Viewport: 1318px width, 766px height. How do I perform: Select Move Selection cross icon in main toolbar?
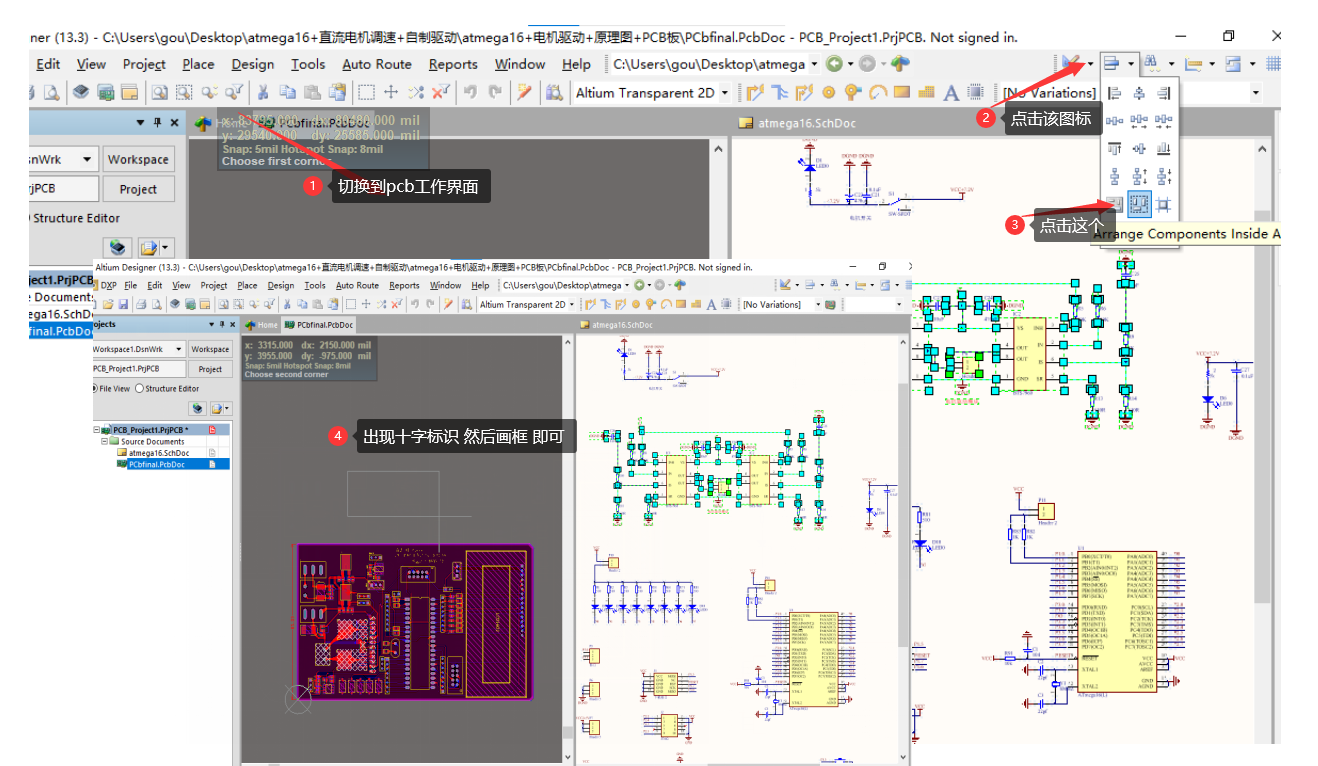pyautogui.click(x=390, y=93)
